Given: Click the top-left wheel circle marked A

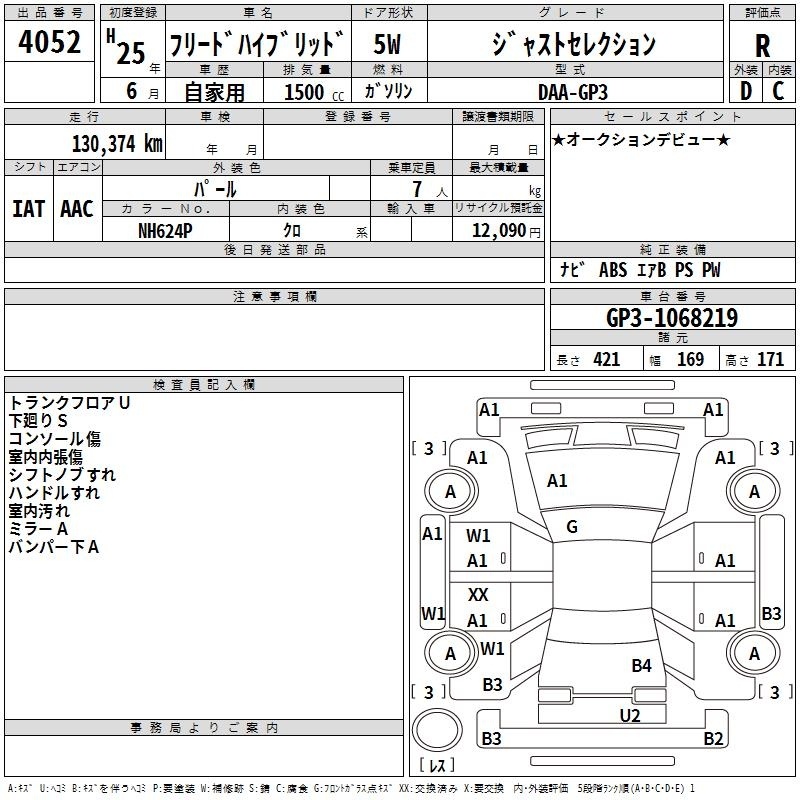Looking at the screenshot, I should (x=450, y=491).
